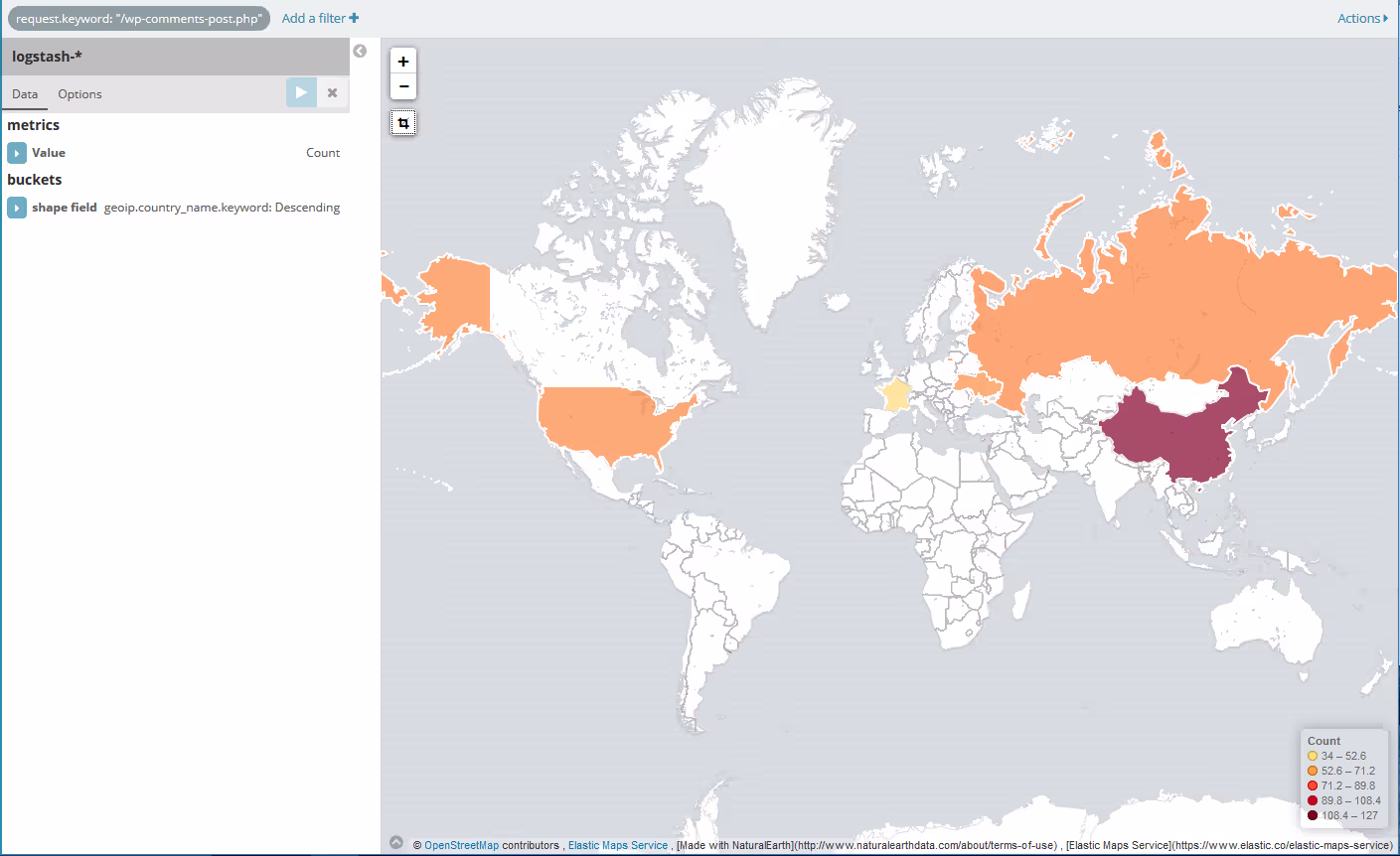Viewport: 1400px width, 856px height.
Task: Click the 34 – 52.6 legend swatch
Action: pyautogui.click(x=1313, y=756)
